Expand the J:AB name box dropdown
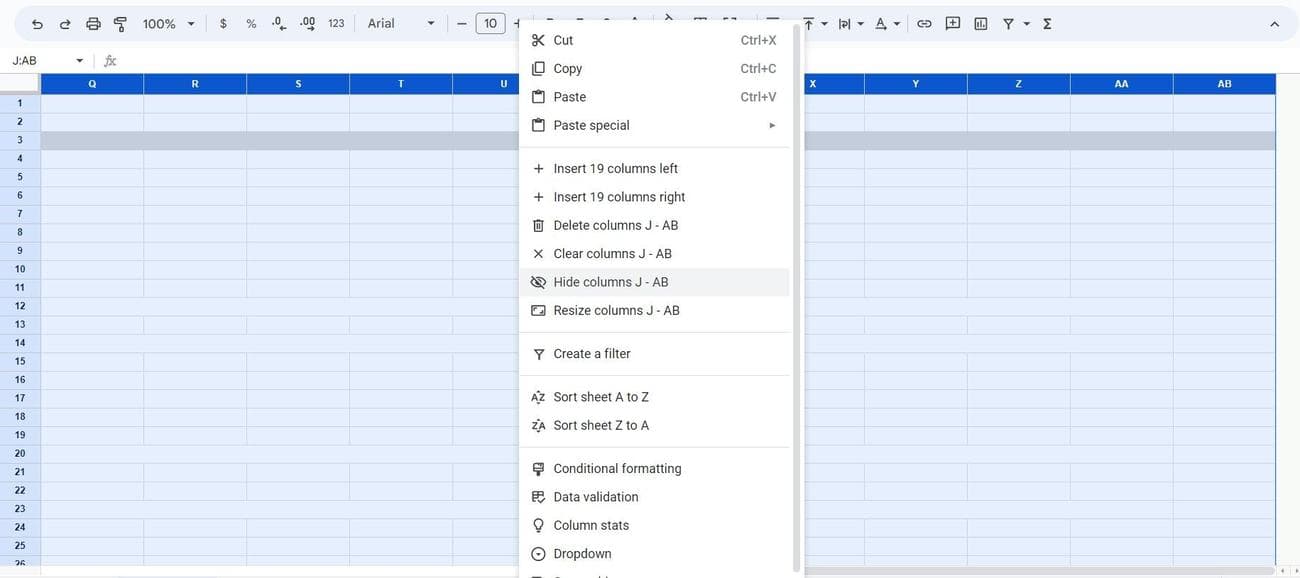The height and width of the screenshot is (578, 1300). pyautogui.click(x=80, y=61)
